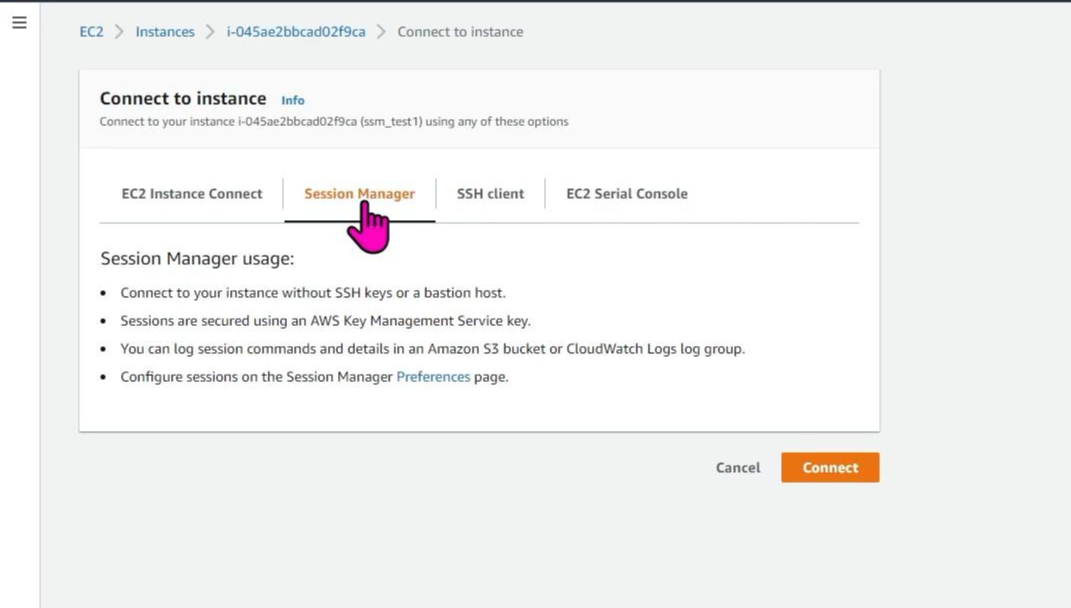This screenshot has width=1071, height=608.
Task: Open the EC2 Serial Console tab
Action: [x=627, y=193]
